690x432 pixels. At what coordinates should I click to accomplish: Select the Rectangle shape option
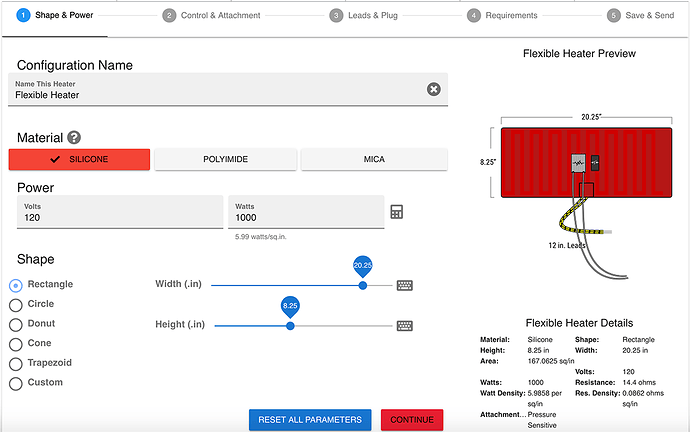pos(16,285)
